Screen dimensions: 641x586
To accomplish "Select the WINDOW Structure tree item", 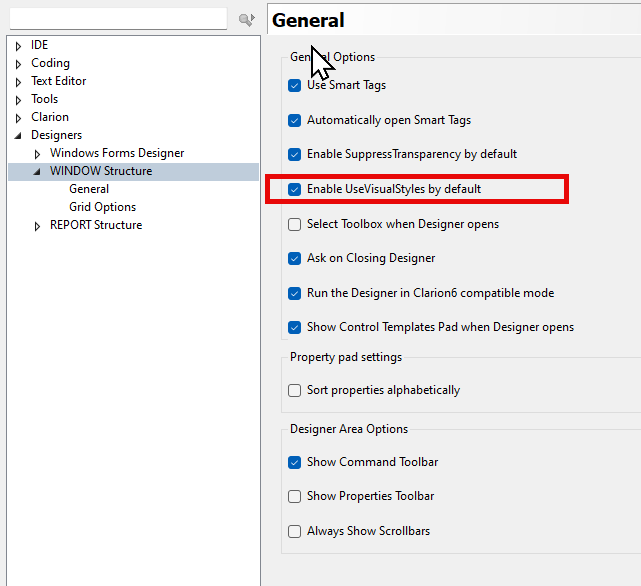I will 101,171.
